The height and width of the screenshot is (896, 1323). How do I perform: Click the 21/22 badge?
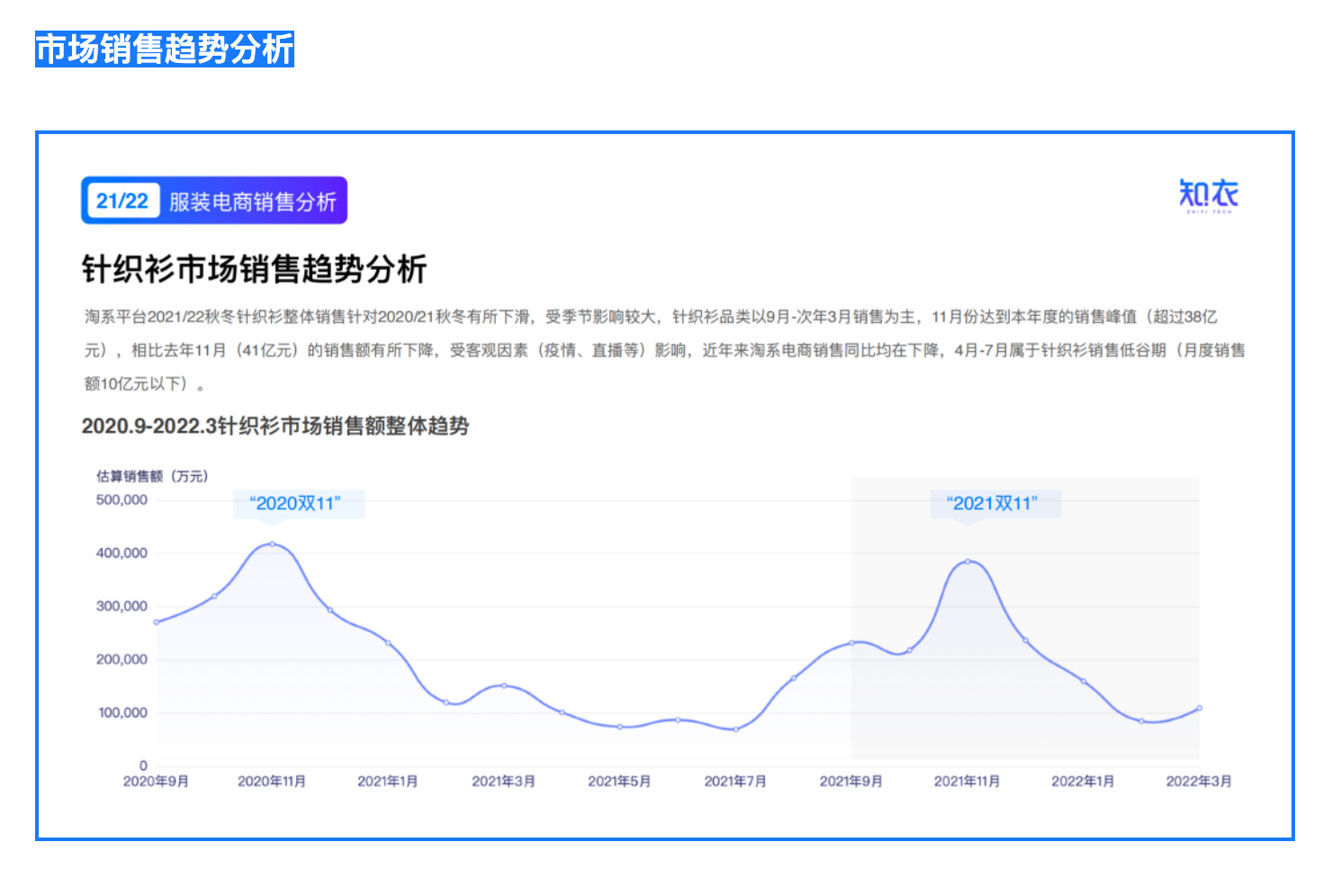(x=121, y=201)
